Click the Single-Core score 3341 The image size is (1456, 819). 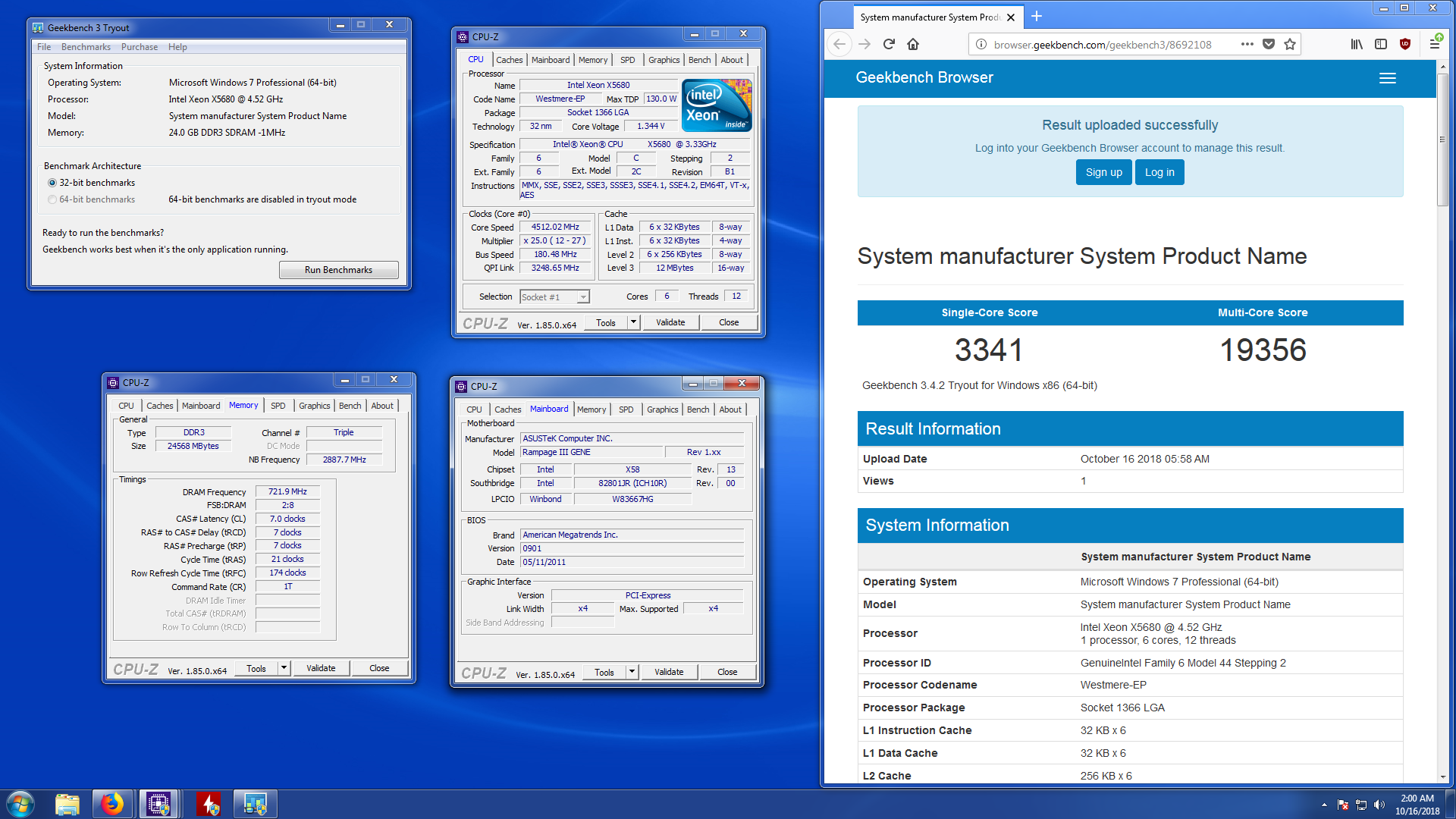point(989,350)
